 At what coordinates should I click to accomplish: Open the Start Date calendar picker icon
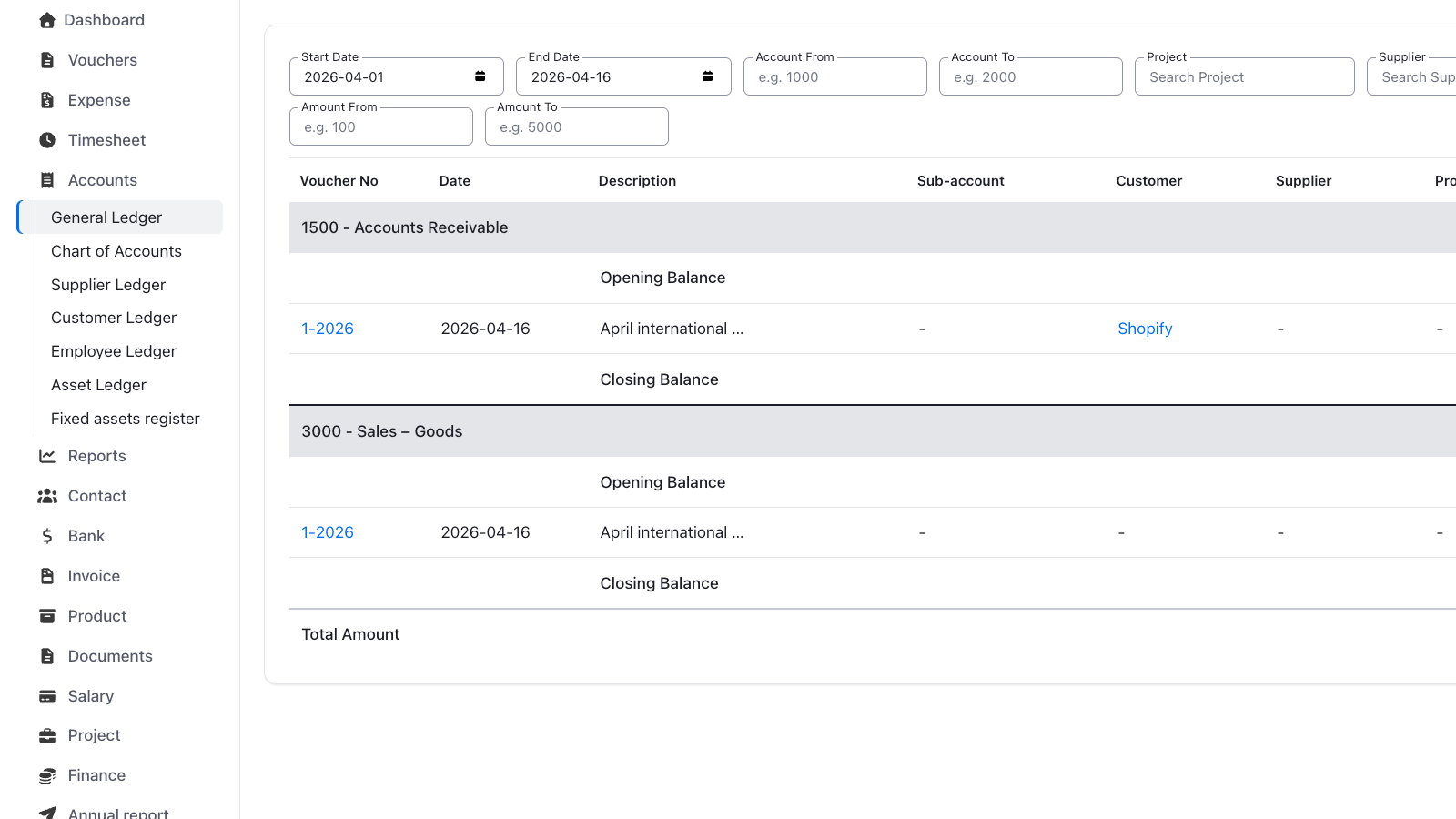pos(480,76)
